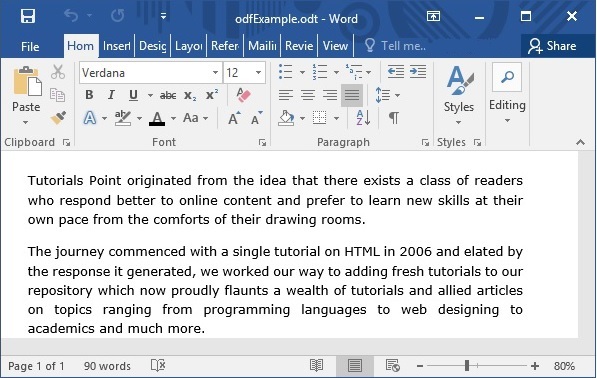Show paragraph marks with pilcrow icon

(394, 118)
